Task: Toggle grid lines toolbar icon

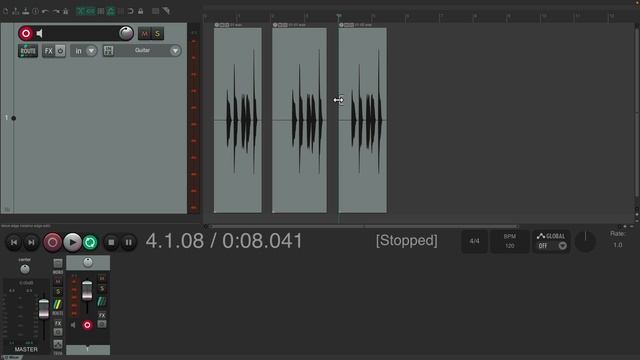Action: (x=120, y=11)
